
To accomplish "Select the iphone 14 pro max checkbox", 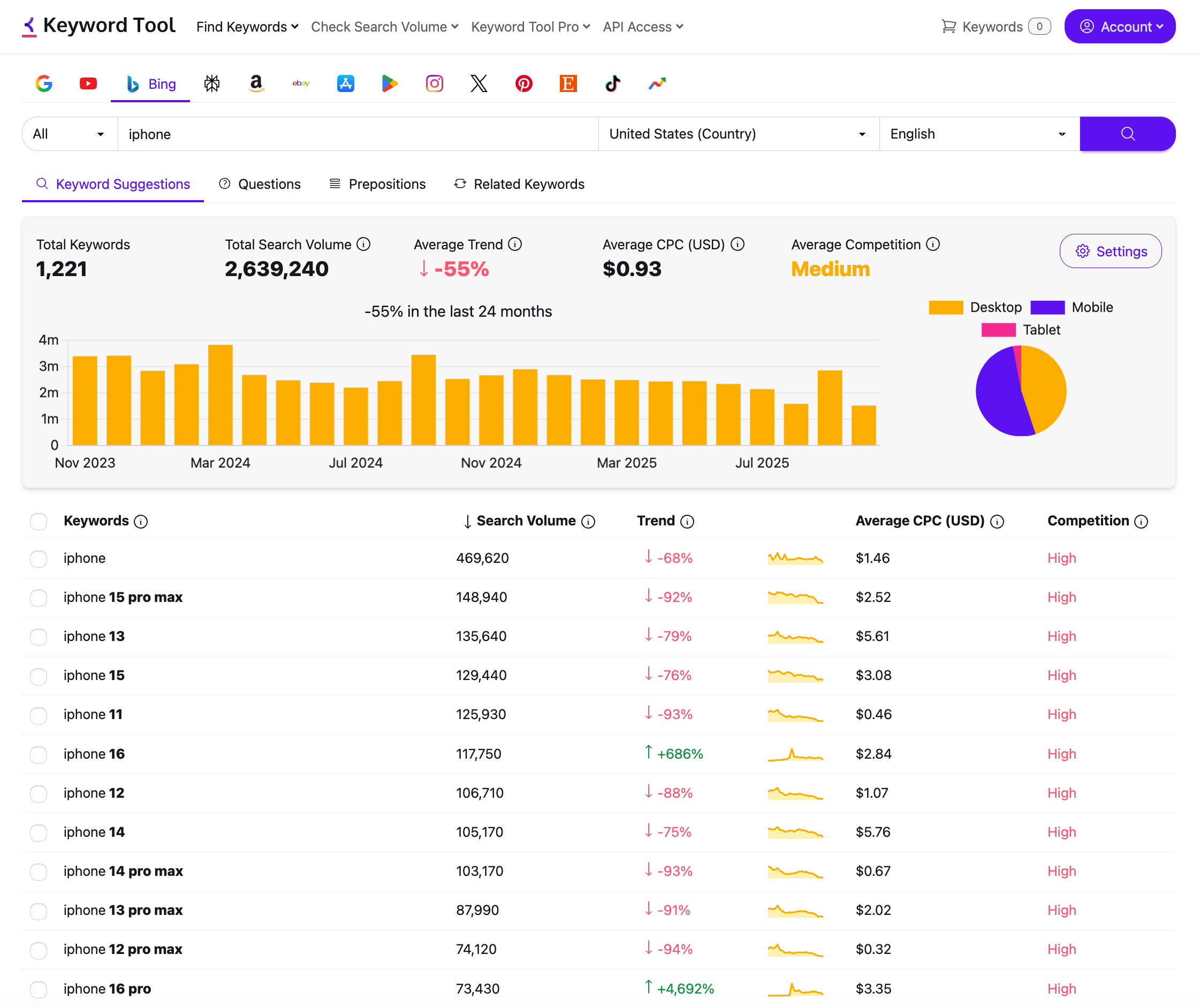I will pyautogui.click(x=39, y=872).
